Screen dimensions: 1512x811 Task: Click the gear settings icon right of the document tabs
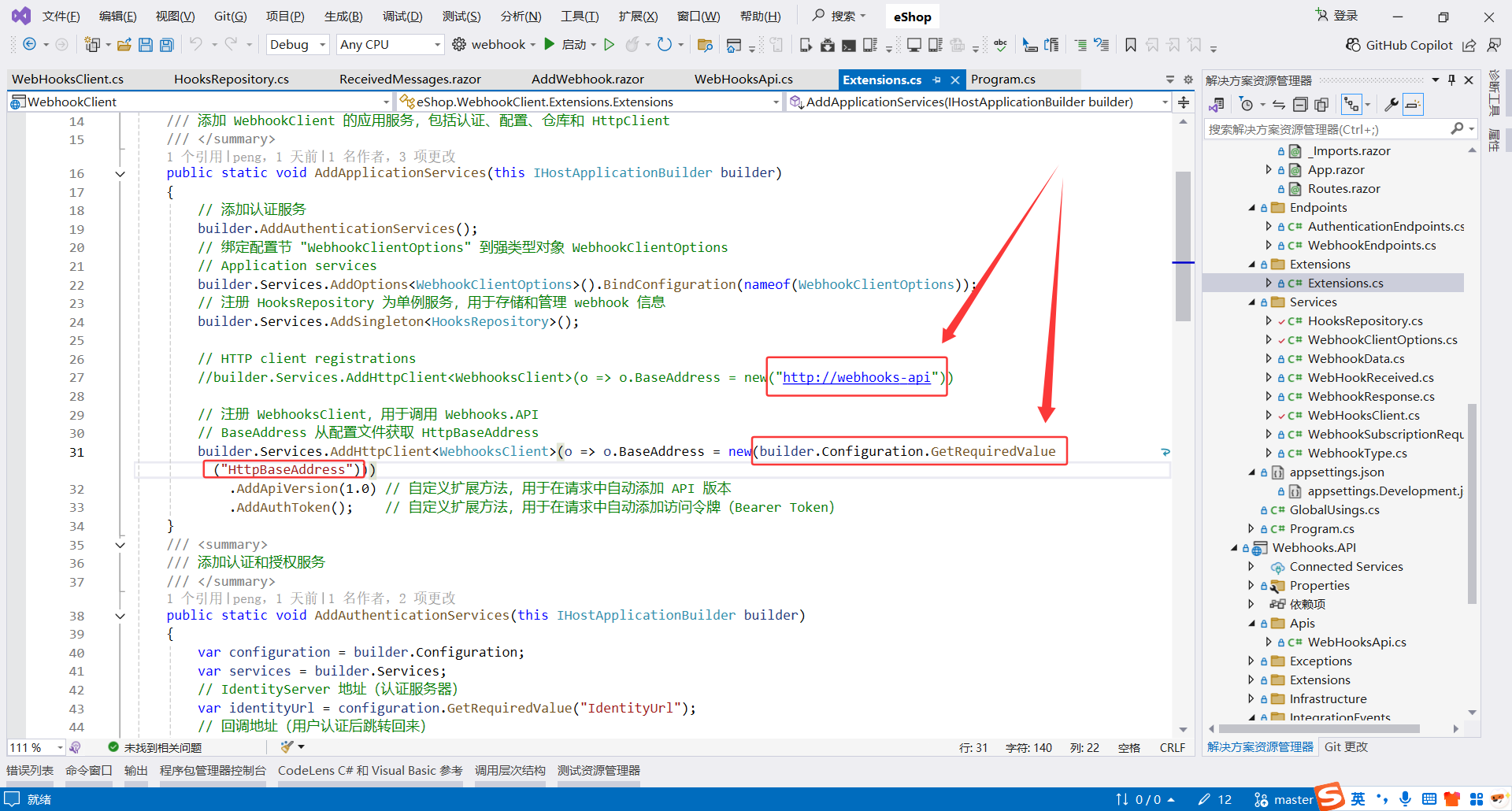pyautogui.click(x=1188, y=80)
